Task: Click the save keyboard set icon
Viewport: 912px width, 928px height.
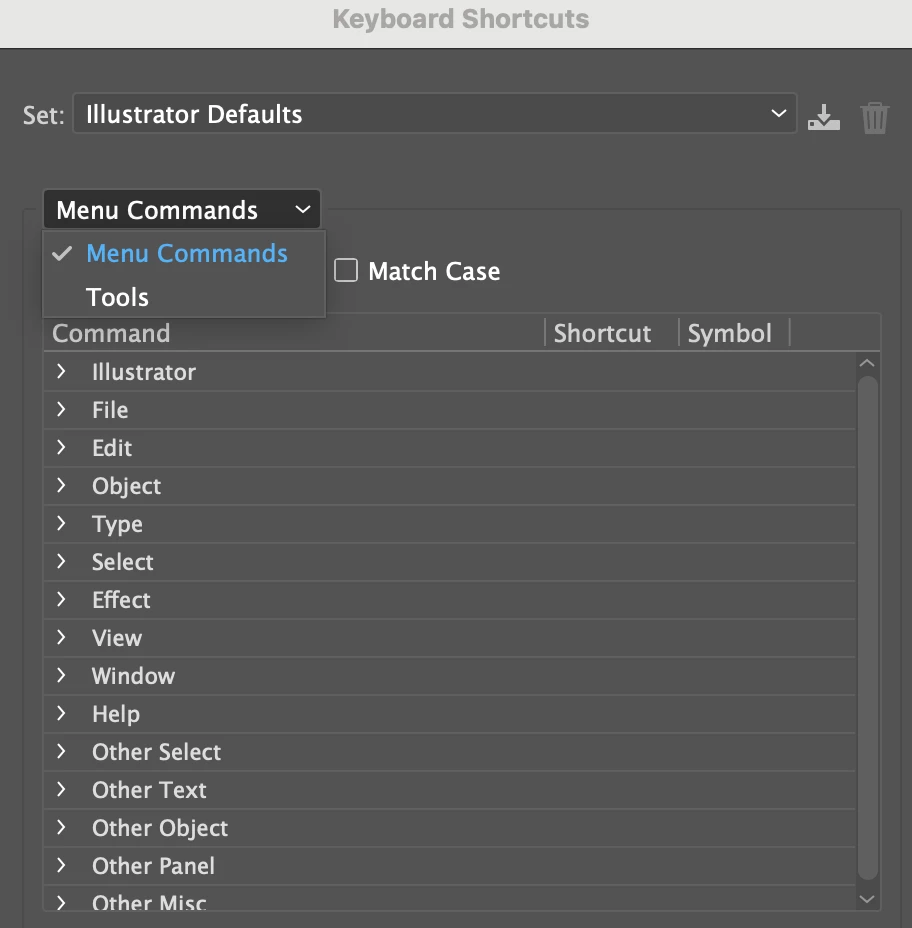Action: click(823, 117)
